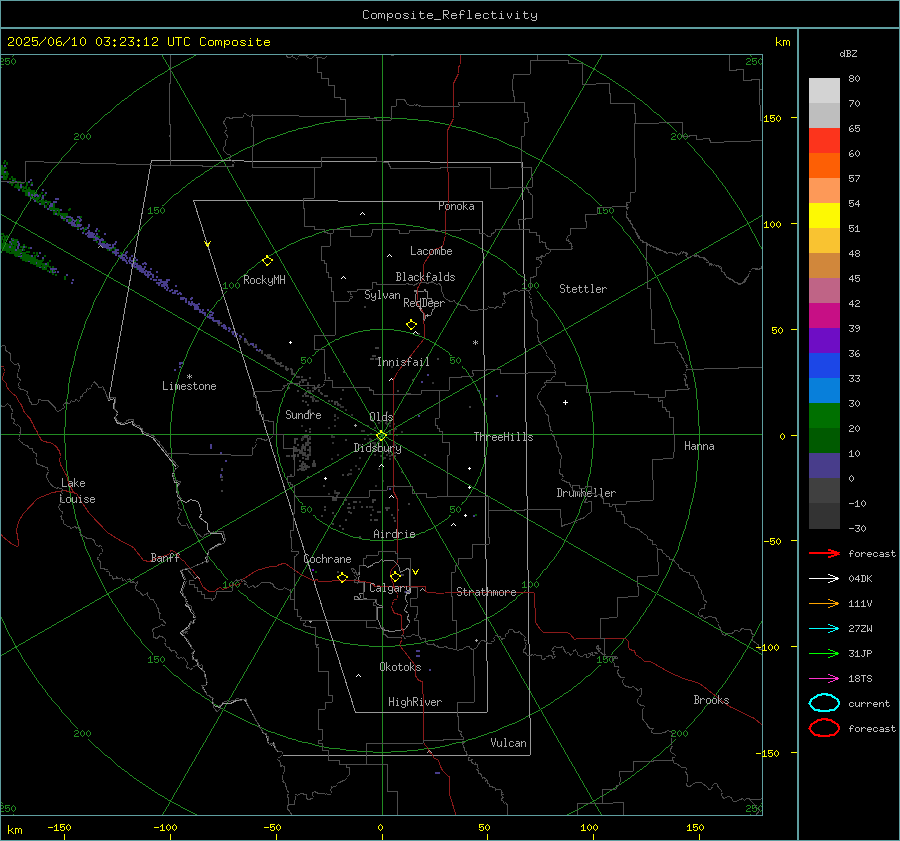This screenshot has width=900, height=841.
Task: Click the yellow diamond marker near RockyMH
Action: click(x=267, y=261)
